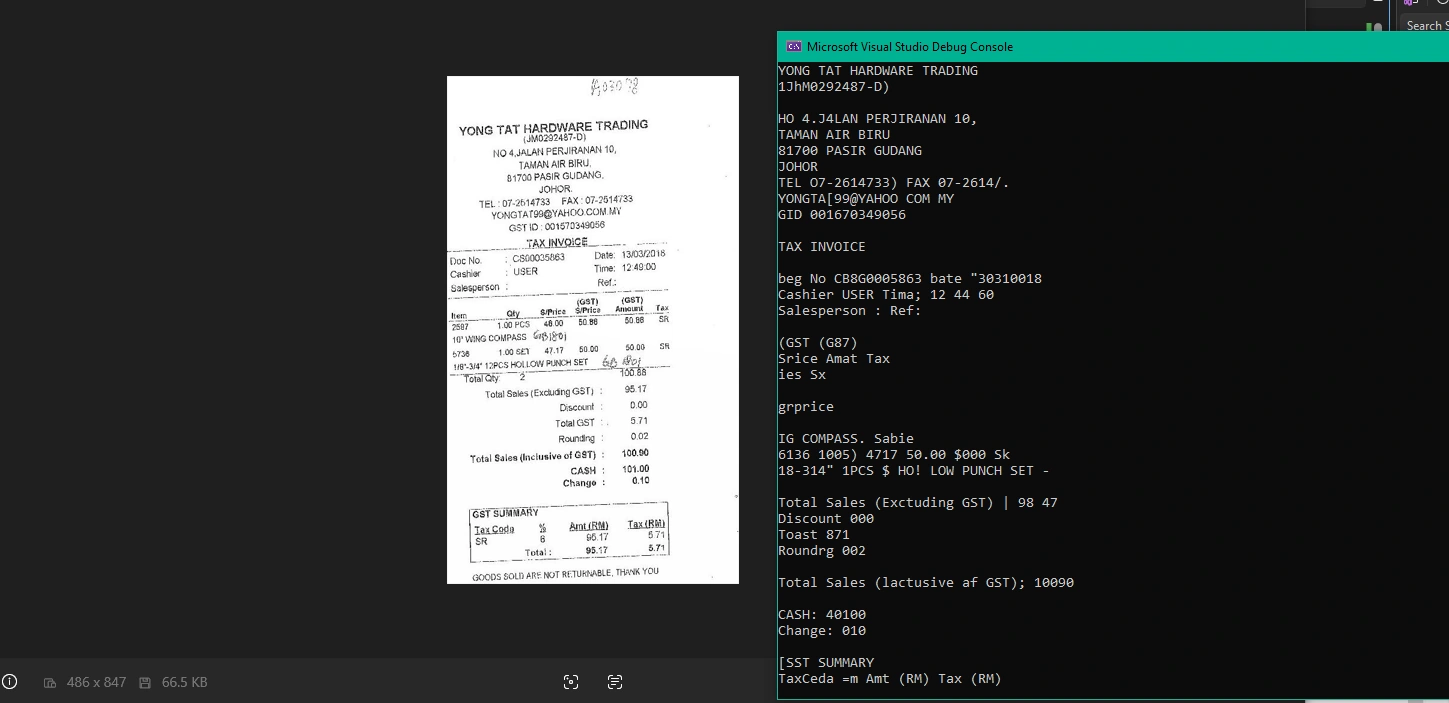Select the '486 x 847' dimensions text
Image resolution: width=1449 pixels, height=703 pixels.
[x=96, y=683]
